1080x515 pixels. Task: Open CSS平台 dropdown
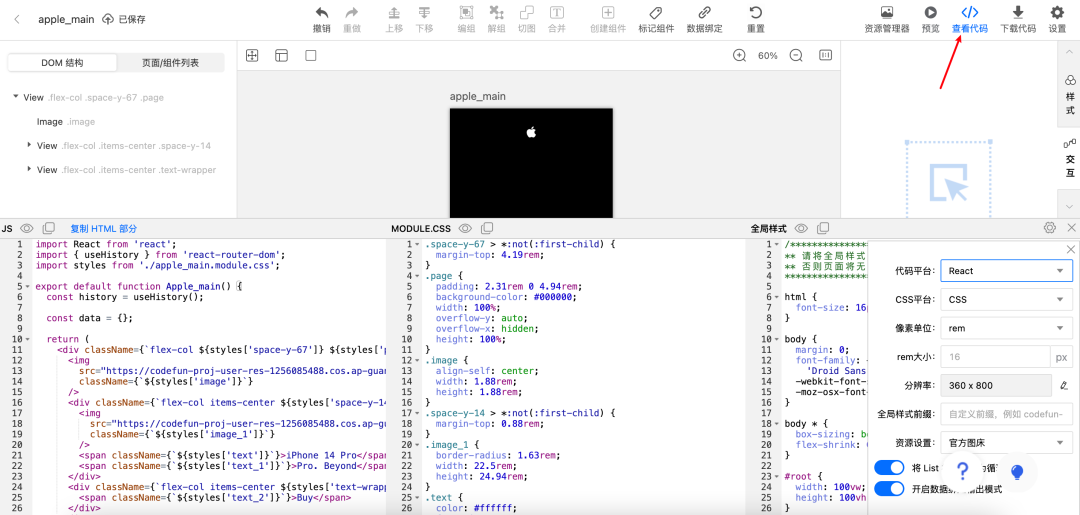pos(1006,299)
